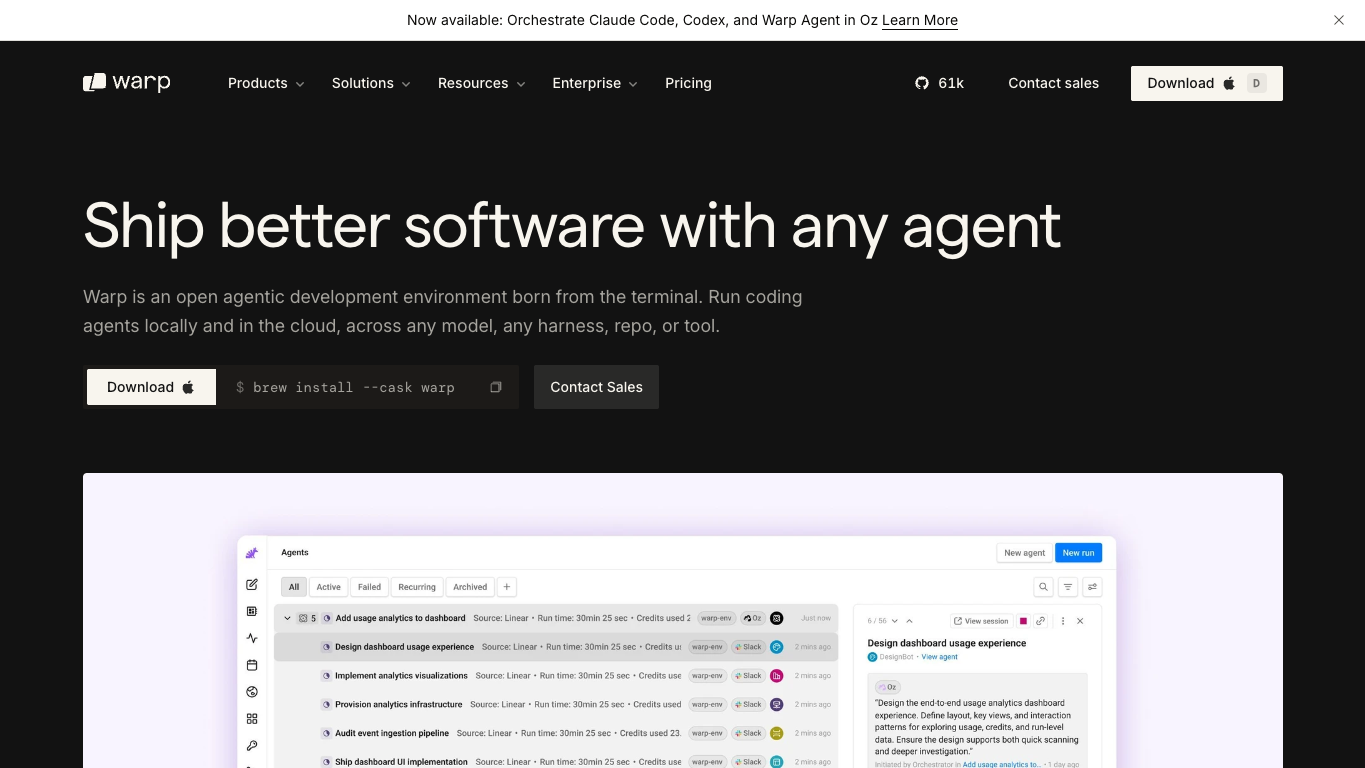Expand the Solutions menu
1365x768 pixels.
(371, 83)
